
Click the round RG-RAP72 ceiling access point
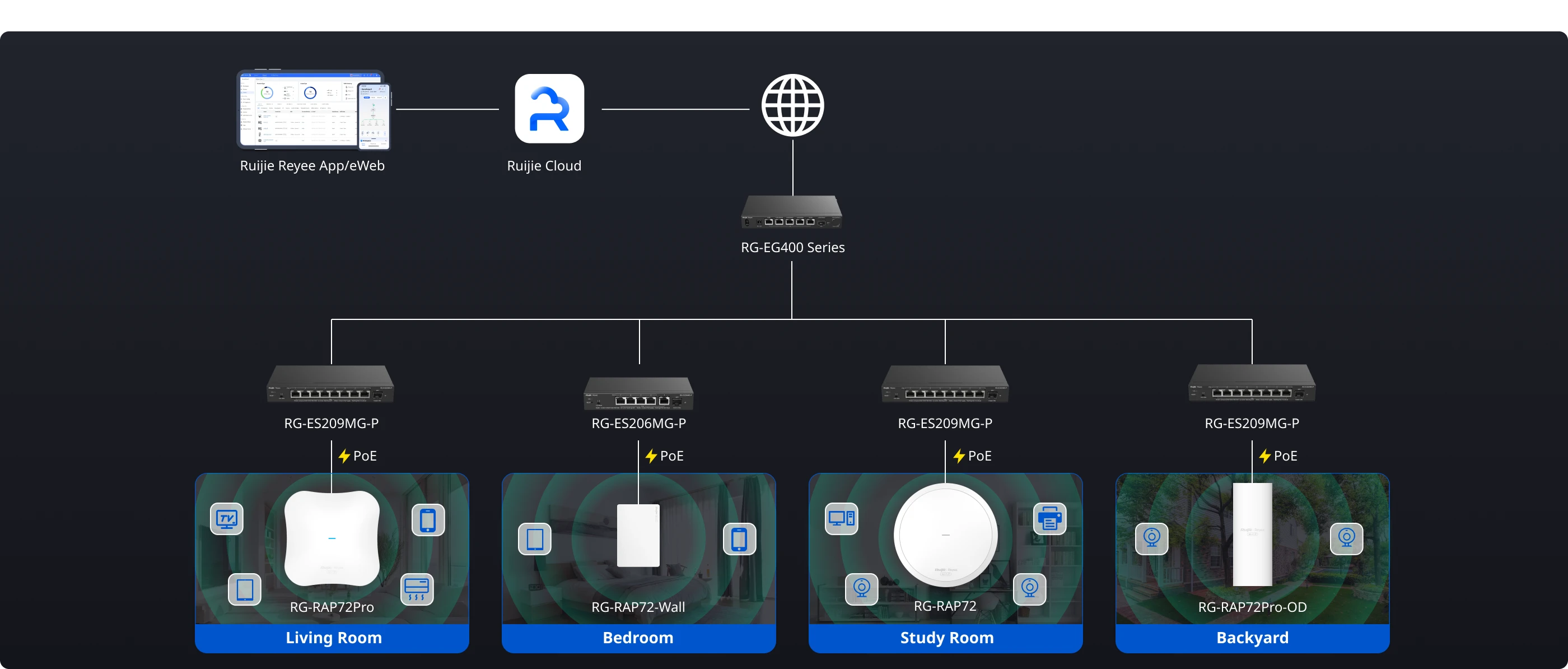(946, 535)
